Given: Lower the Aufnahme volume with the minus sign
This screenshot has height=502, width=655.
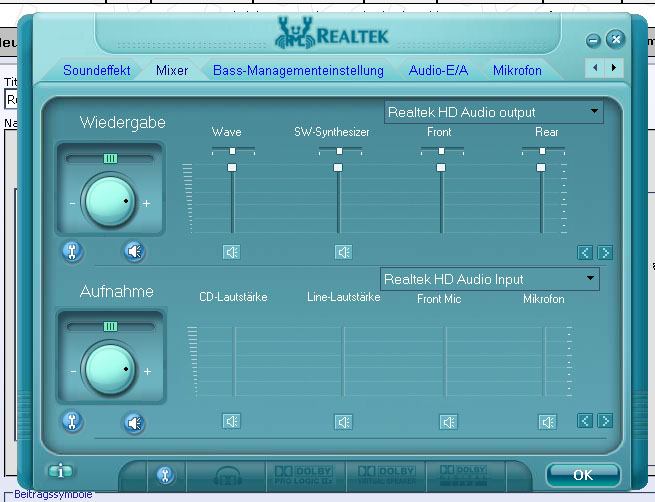Looking at the screenshot, I should pyautogui.click(x=73, y=371).
